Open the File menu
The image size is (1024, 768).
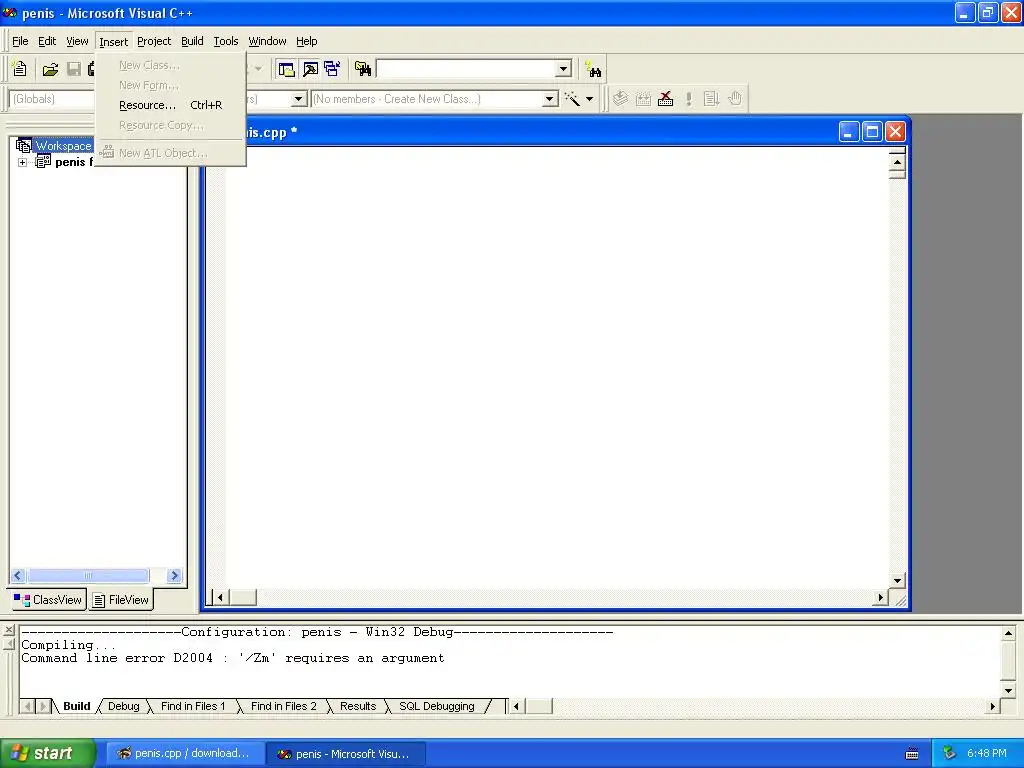20,41
